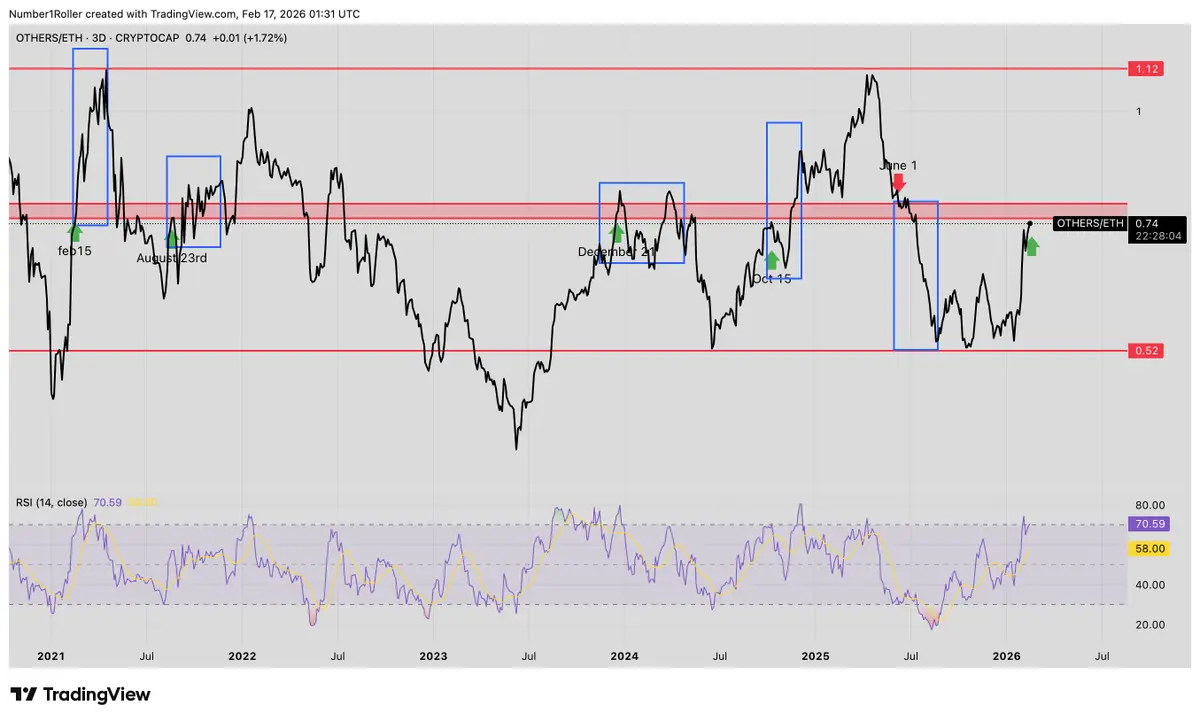Click the RSI (14, close) indicator legend
This screenshot has height=721, width=1200.
click(x=50, y=502)
